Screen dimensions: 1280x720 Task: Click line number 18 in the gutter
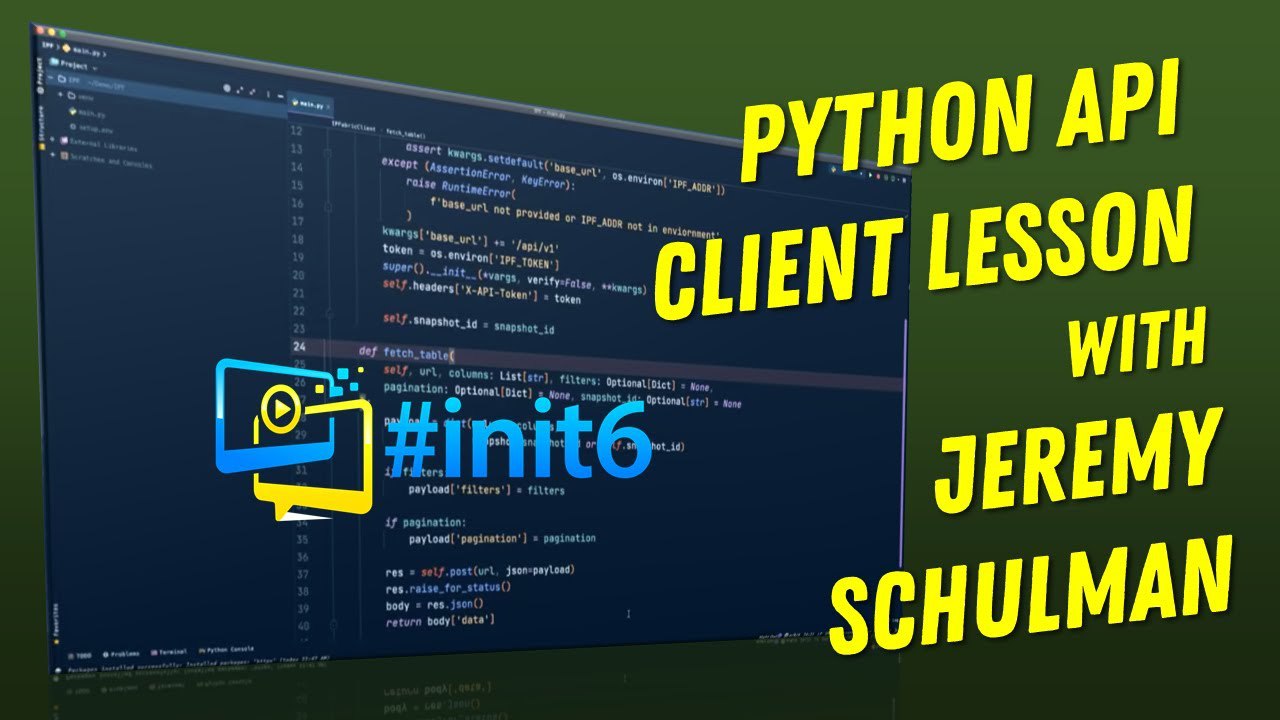(x=296, y=238)
